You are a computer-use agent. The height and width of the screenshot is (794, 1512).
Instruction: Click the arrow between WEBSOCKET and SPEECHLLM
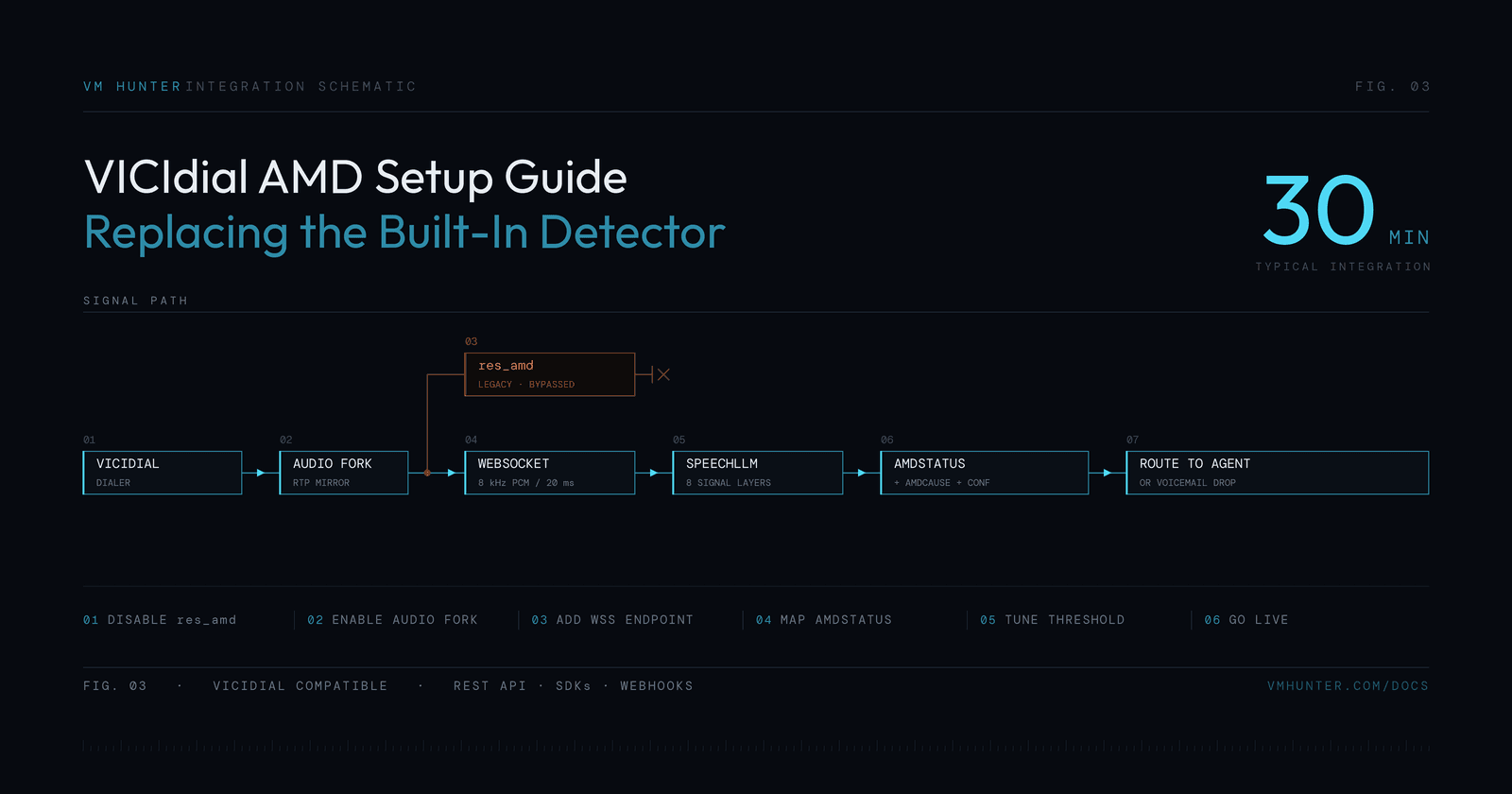point(654,473)
